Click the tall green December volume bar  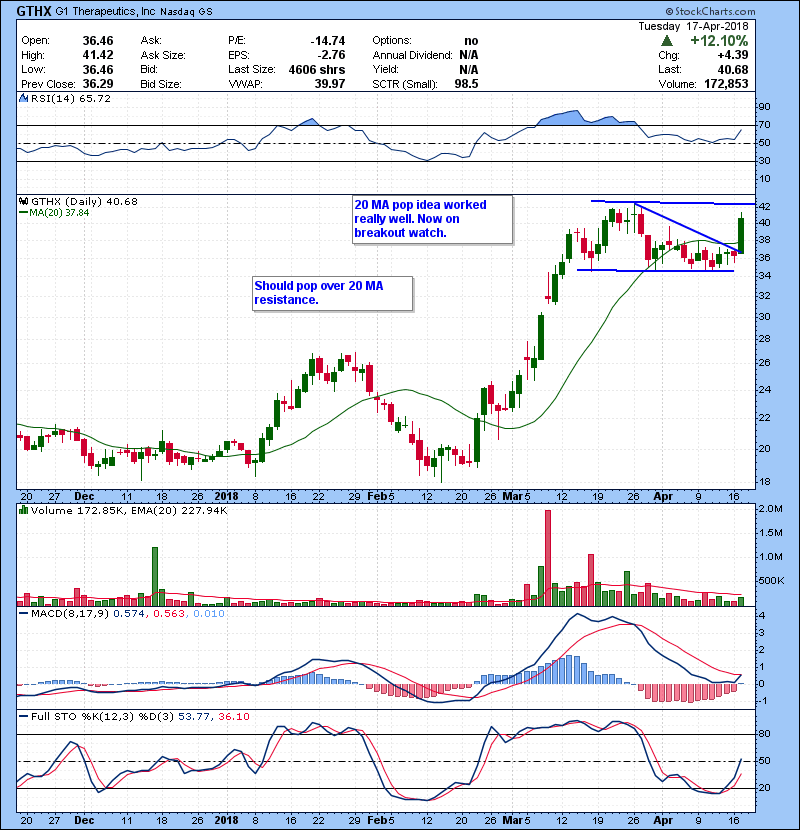tap(155, 576)
